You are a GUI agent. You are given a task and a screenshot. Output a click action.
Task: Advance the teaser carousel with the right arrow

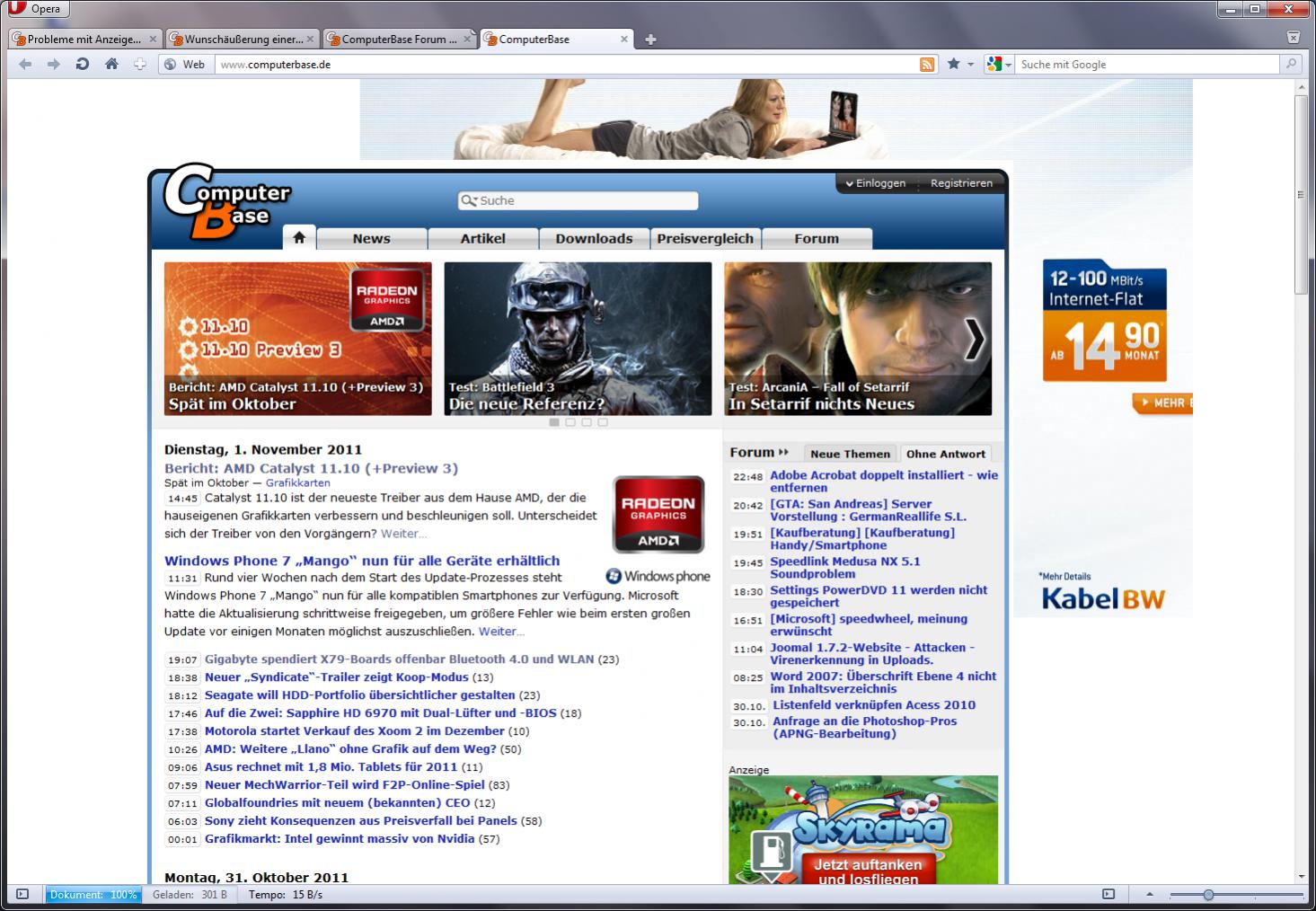point(975,339)
